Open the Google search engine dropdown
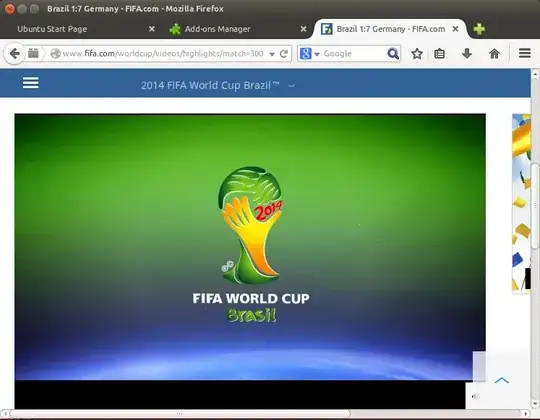This screenshot has height=420, width=540. [310, 54]
